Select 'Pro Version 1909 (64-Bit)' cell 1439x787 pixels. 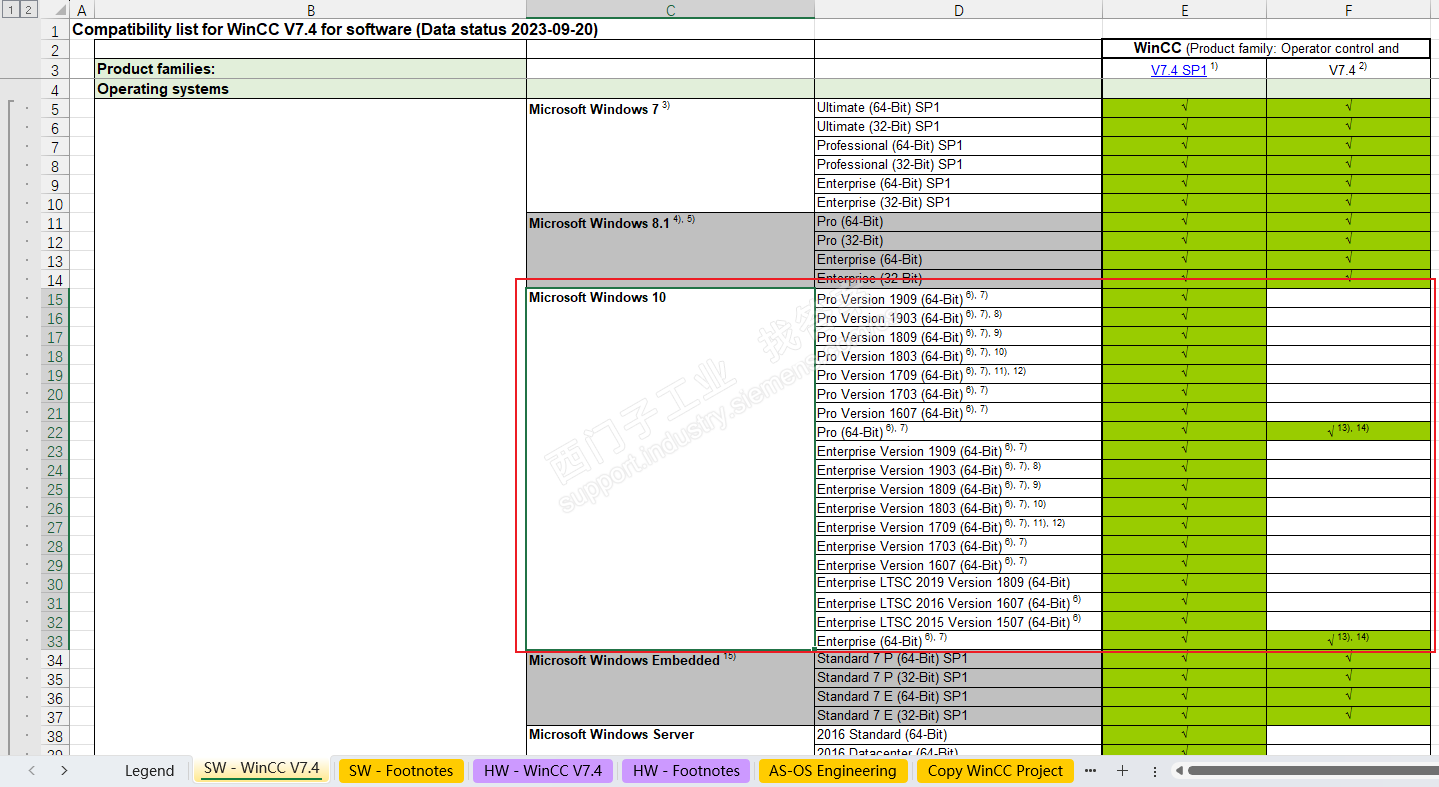[958, 298]
